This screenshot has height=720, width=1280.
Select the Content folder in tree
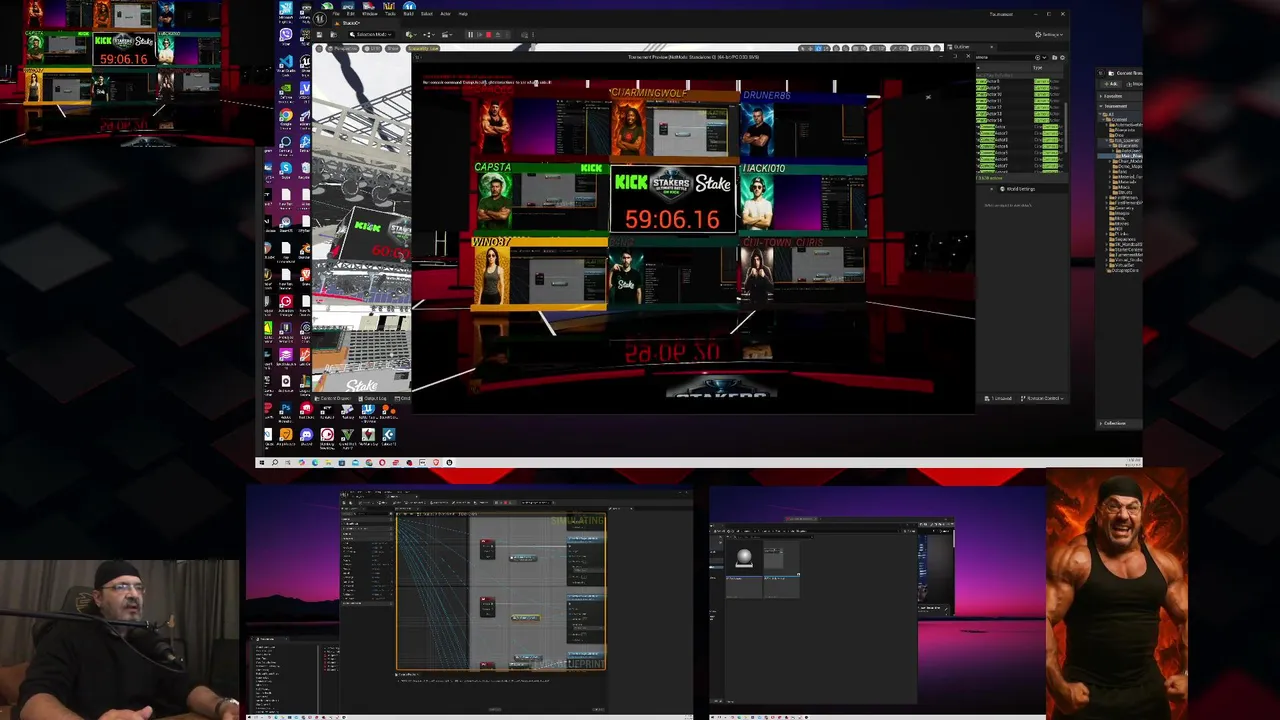coord(1118,120)
